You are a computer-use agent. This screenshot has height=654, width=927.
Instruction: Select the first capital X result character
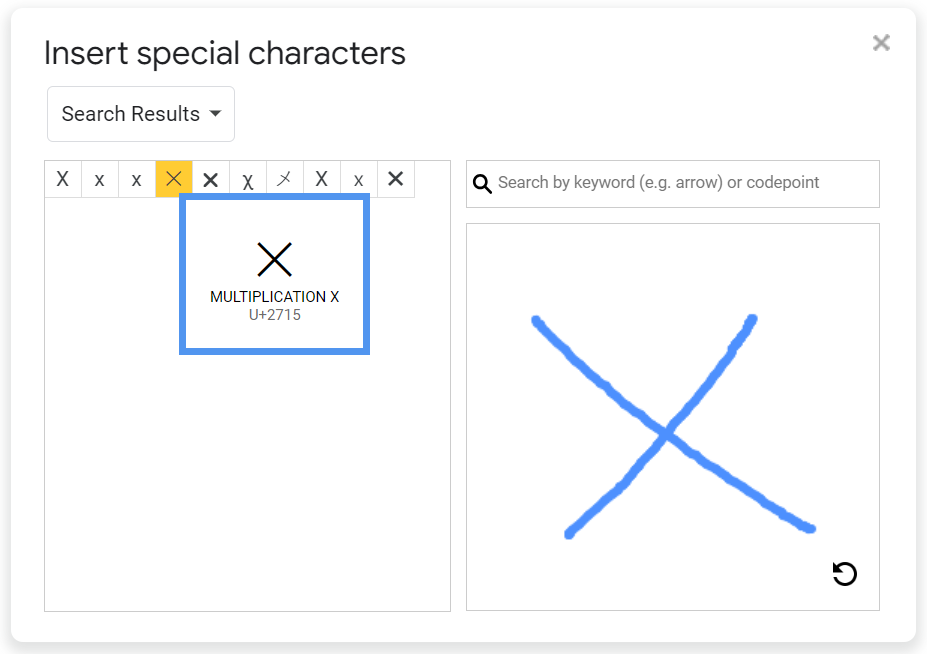[63, 180]
